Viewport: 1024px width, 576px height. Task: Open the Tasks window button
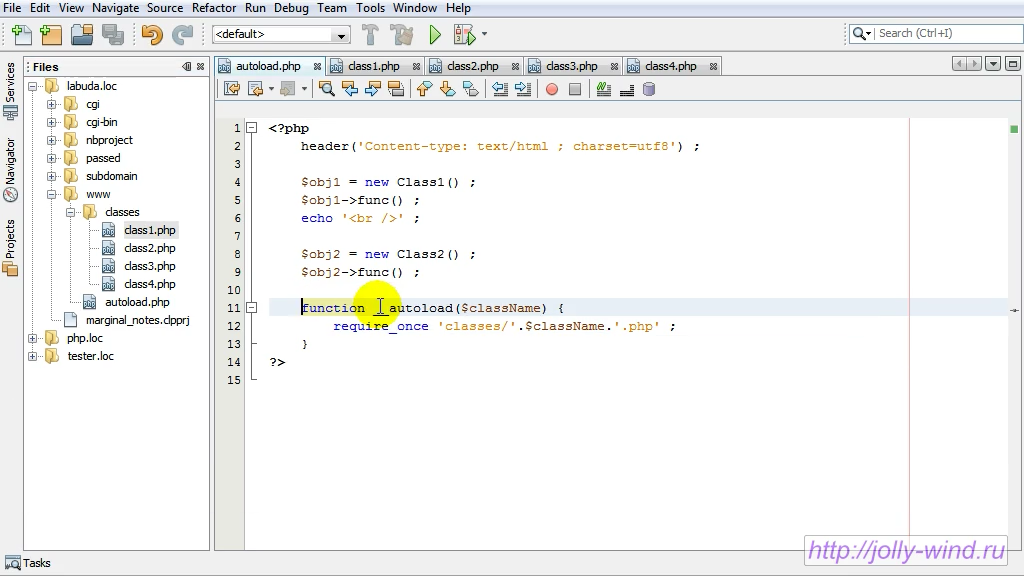click(27, 563)
